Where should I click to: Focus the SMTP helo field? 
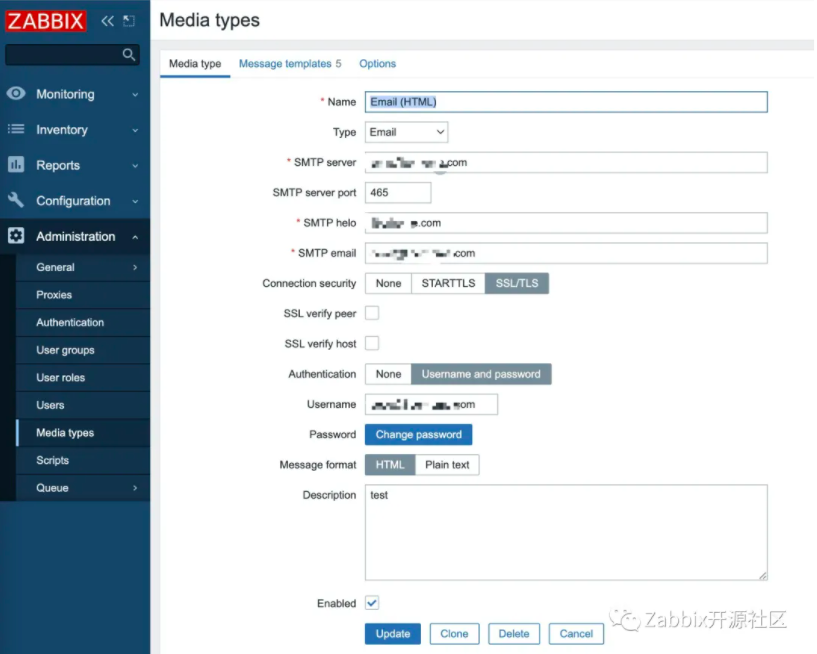566,223
